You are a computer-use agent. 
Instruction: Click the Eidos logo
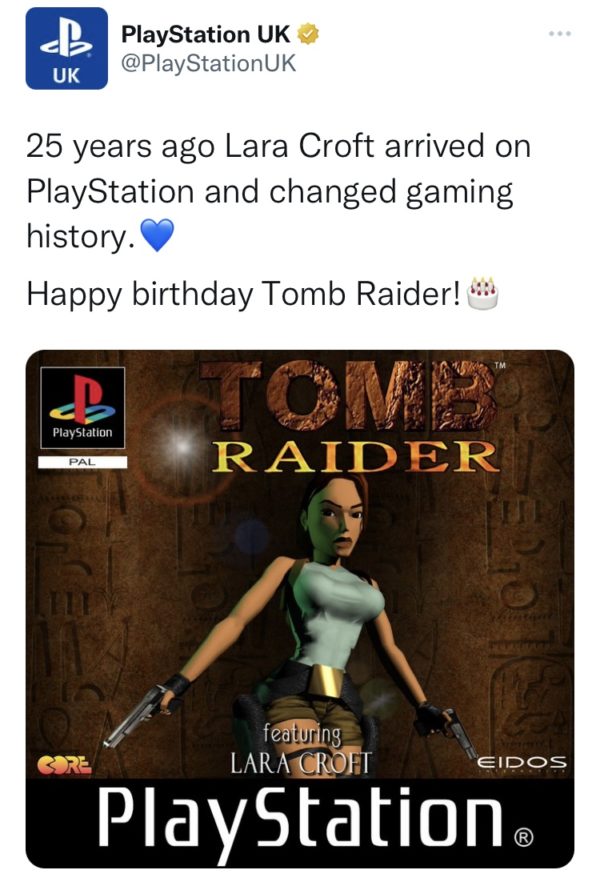tap(522, 761)
